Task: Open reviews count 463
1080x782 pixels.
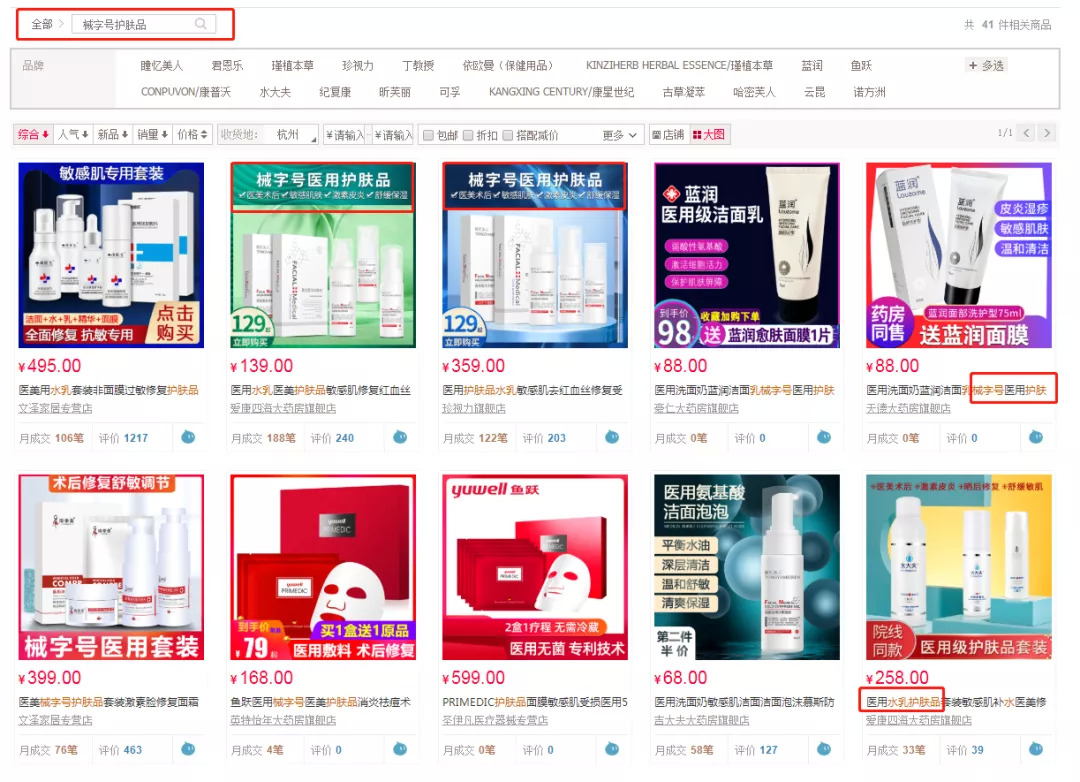Action: (x=133, y=750)
